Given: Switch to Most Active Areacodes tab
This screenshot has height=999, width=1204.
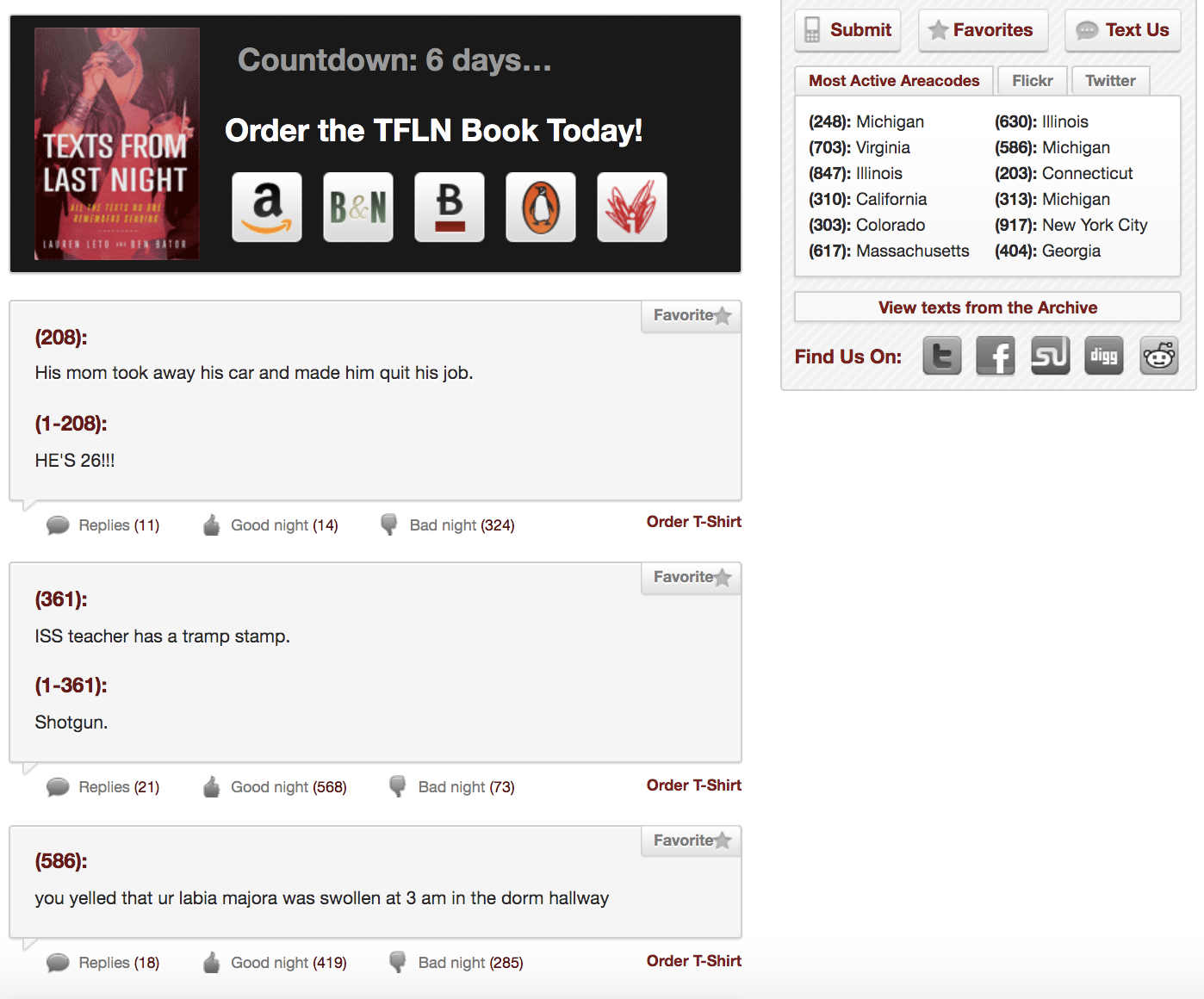Looking at the screenshot, I should click(x=894, y=81).
